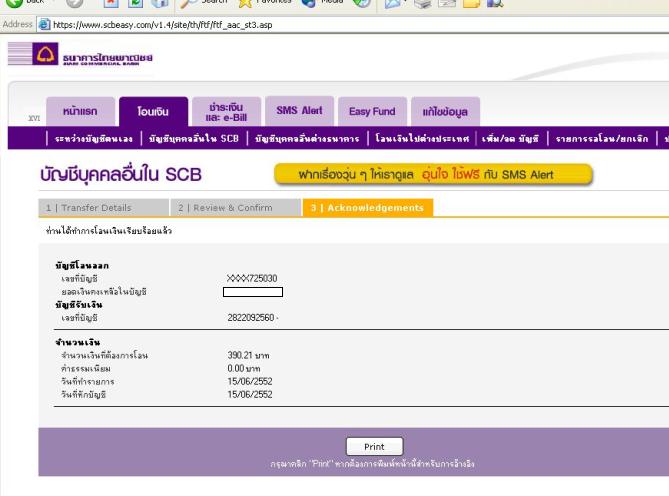The height and width of the screenshot is (496, 669).
Task: Click the Print button
Action: tap(374, 447)
